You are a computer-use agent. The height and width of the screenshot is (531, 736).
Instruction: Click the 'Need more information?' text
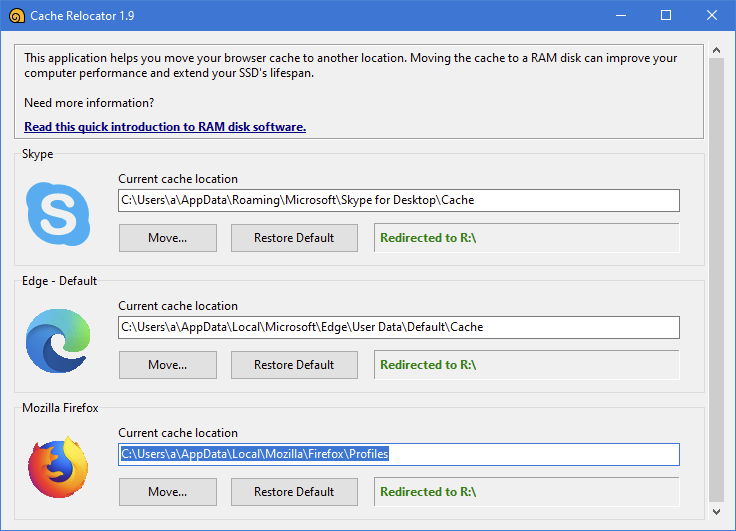pyautogui.click(x=89, y=103)
